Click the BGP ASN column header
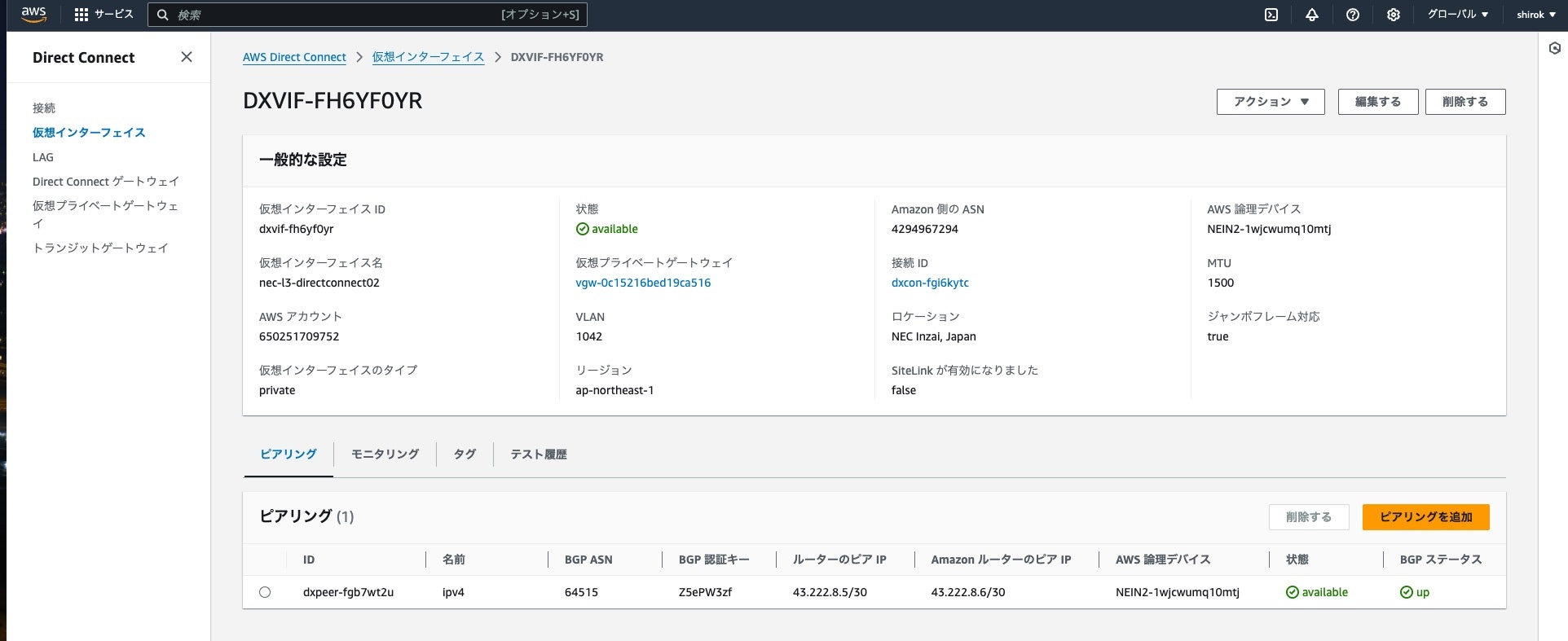 coord(588,560)
